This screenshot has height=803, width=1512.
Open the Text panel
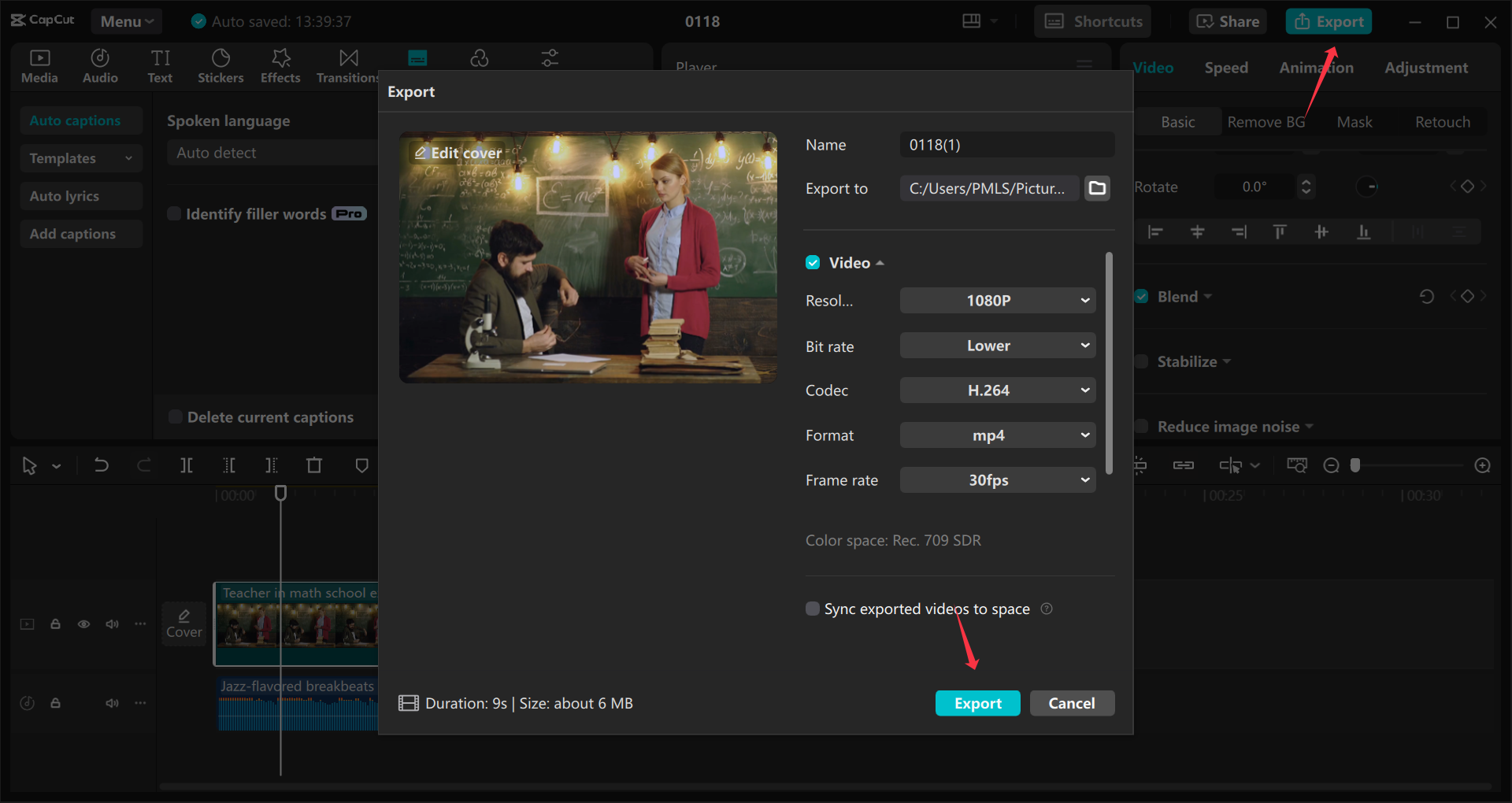point(160,65)
